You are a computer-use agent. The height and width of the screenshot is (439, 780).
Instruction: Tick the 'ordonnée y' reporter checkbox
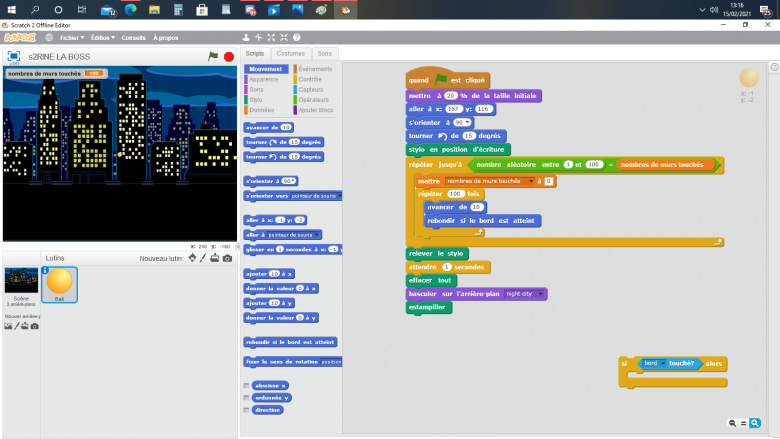(247, 397)
